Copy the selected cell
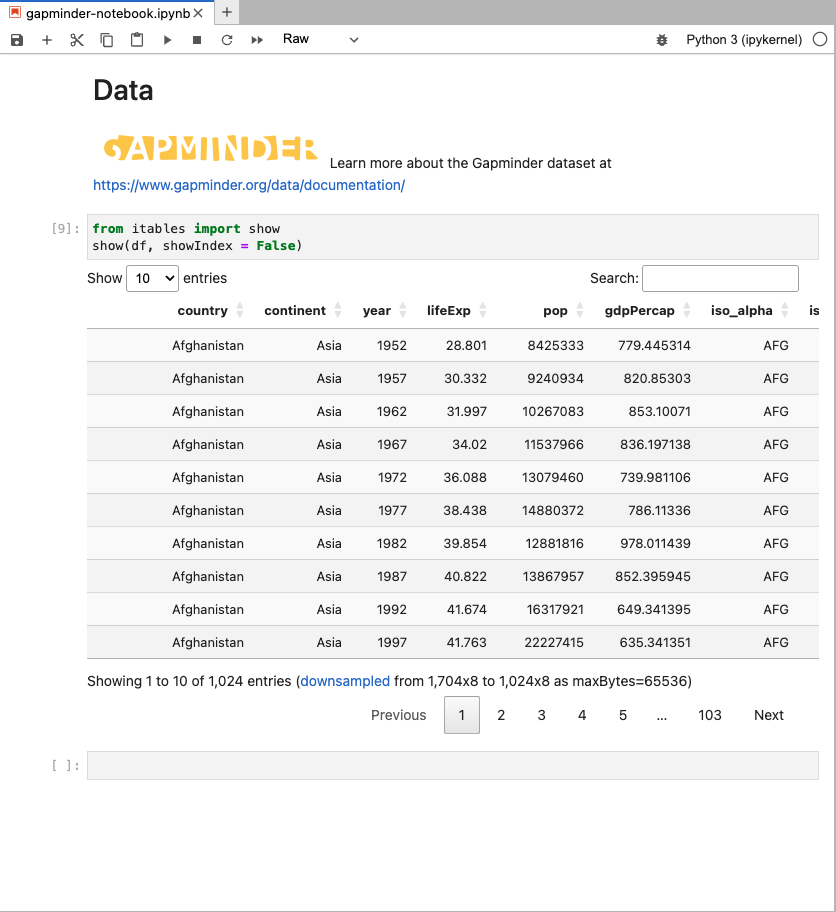This screenshot has height=912, width=836. tap(106, 40)
